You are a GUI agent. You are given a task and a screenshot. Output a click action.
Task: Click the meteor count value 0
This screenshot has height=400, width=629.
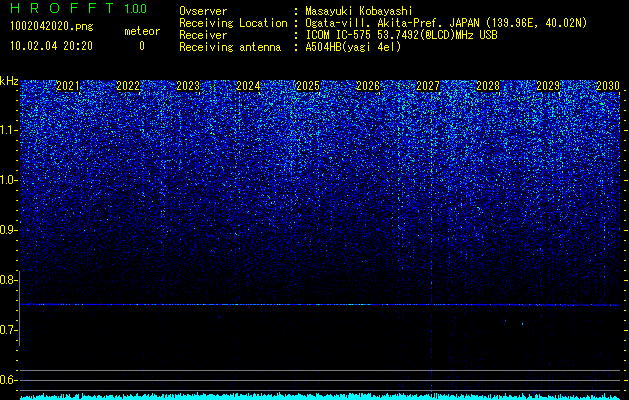(142, 46)
